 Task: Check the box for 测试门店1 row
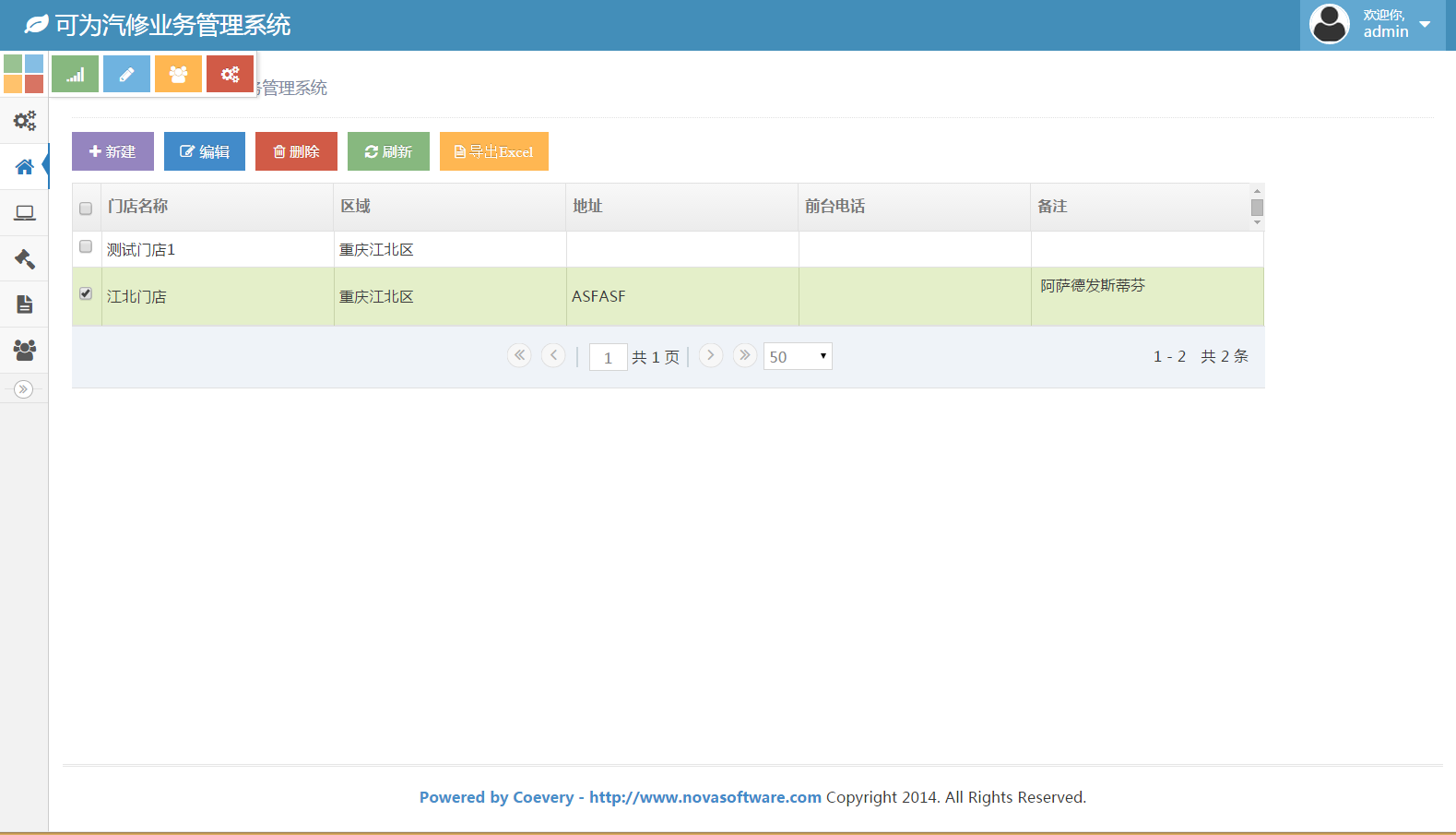pos(86,246)
